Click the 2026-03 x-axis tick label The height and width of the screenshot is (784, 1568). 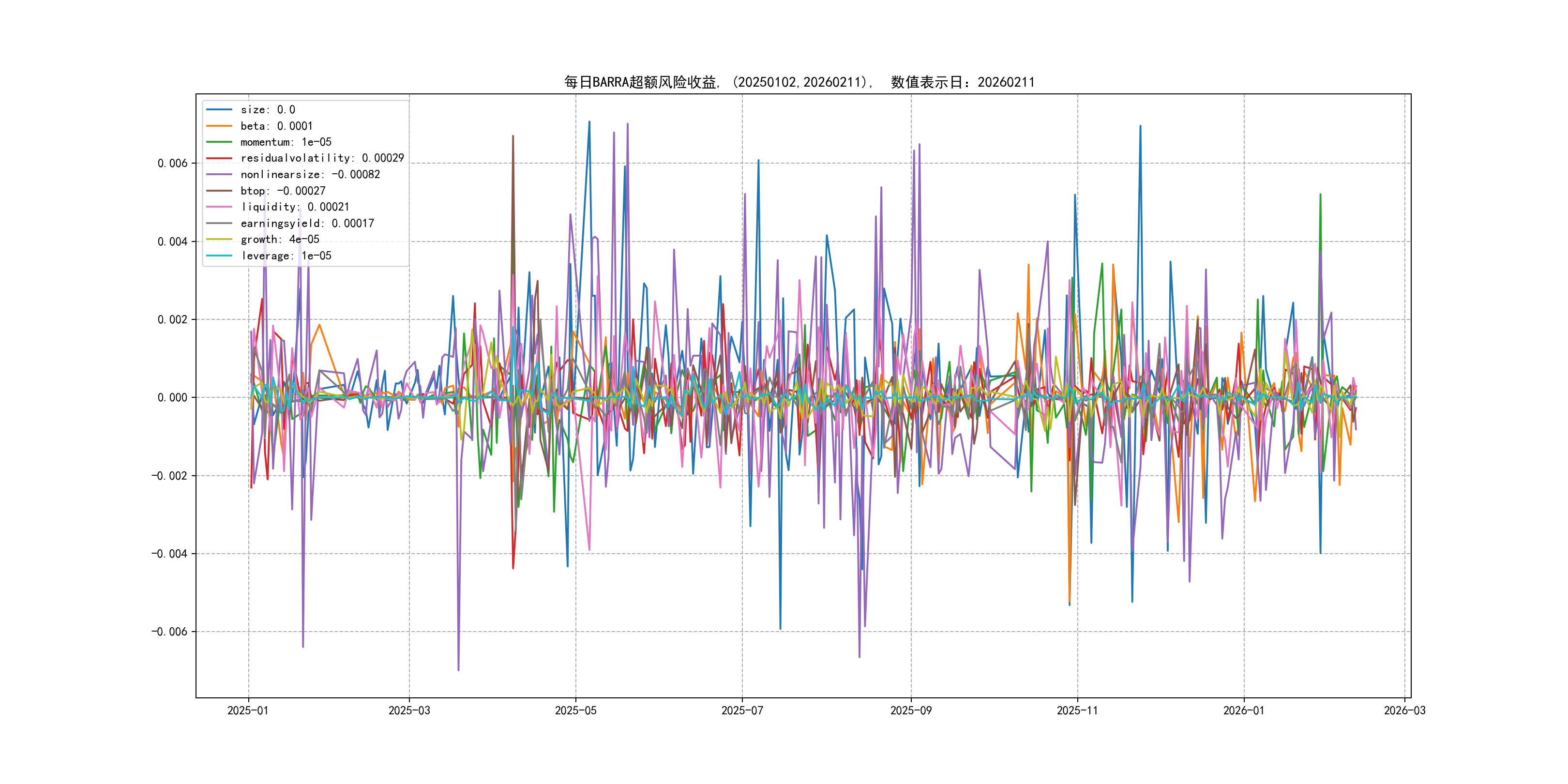coord(1404,710)
